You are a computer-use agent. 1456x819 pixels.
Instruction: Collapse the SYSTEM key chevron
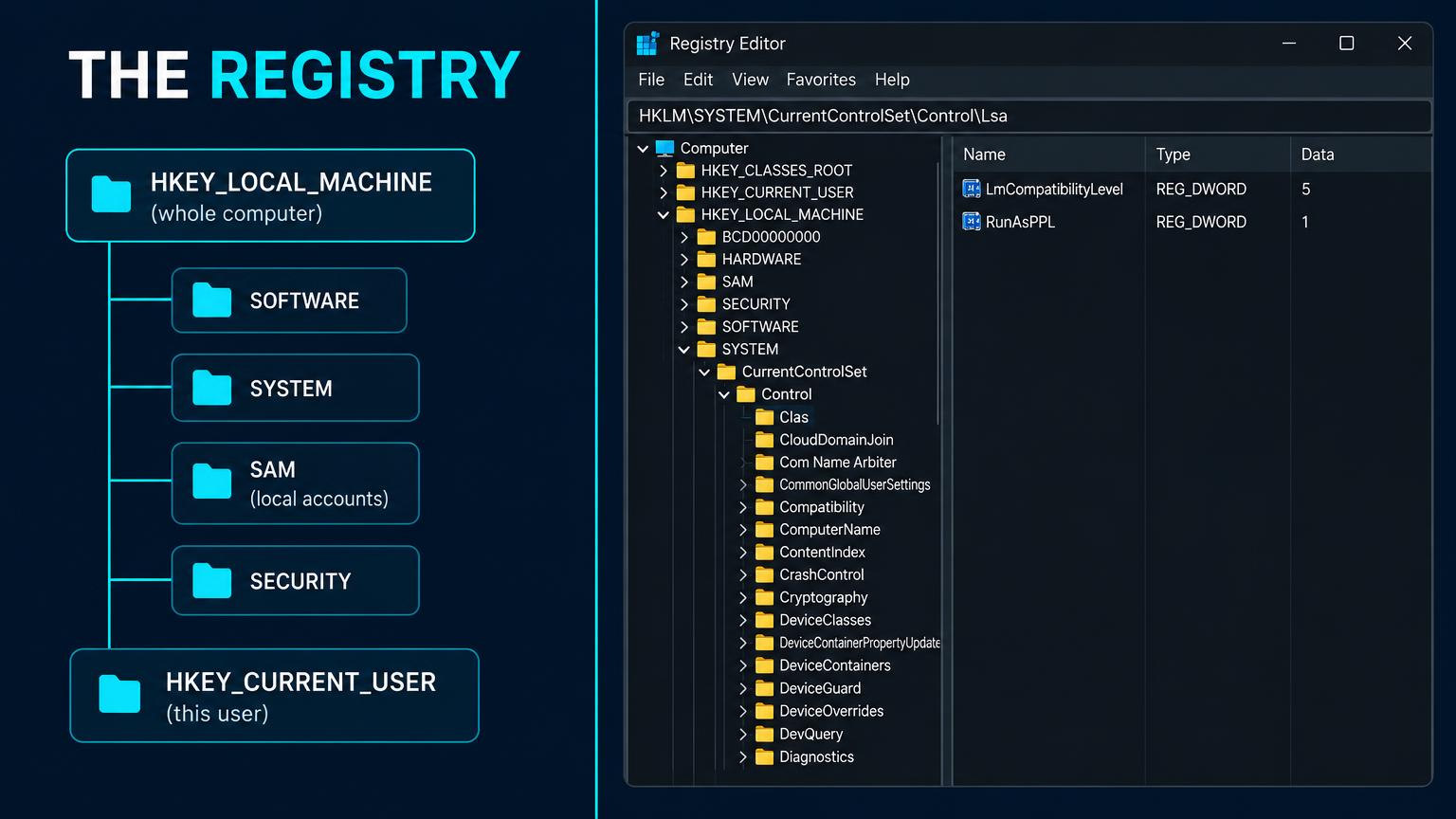[x=684, y=350]
